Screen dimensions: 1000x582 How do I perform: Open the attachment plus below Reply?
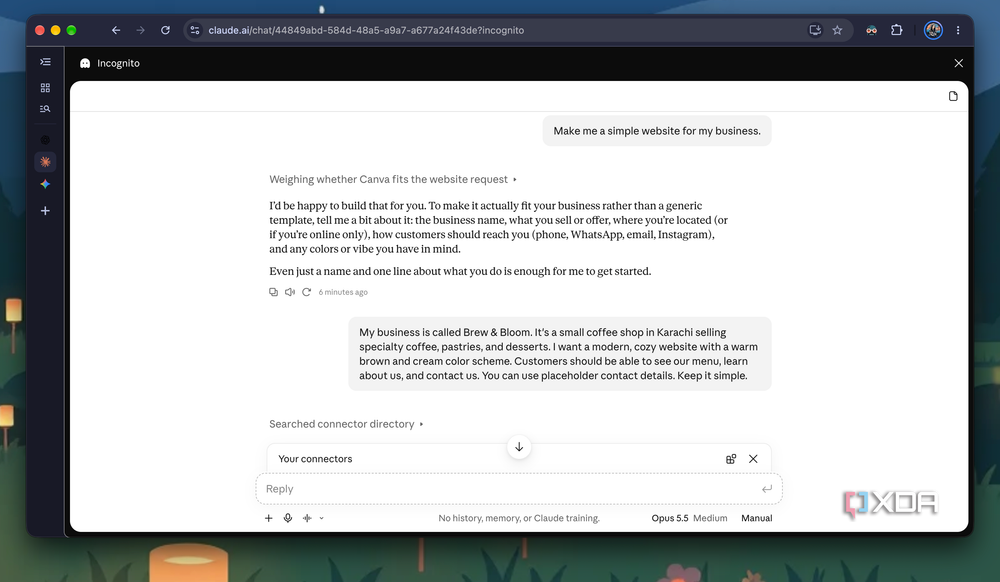(268, 518)
